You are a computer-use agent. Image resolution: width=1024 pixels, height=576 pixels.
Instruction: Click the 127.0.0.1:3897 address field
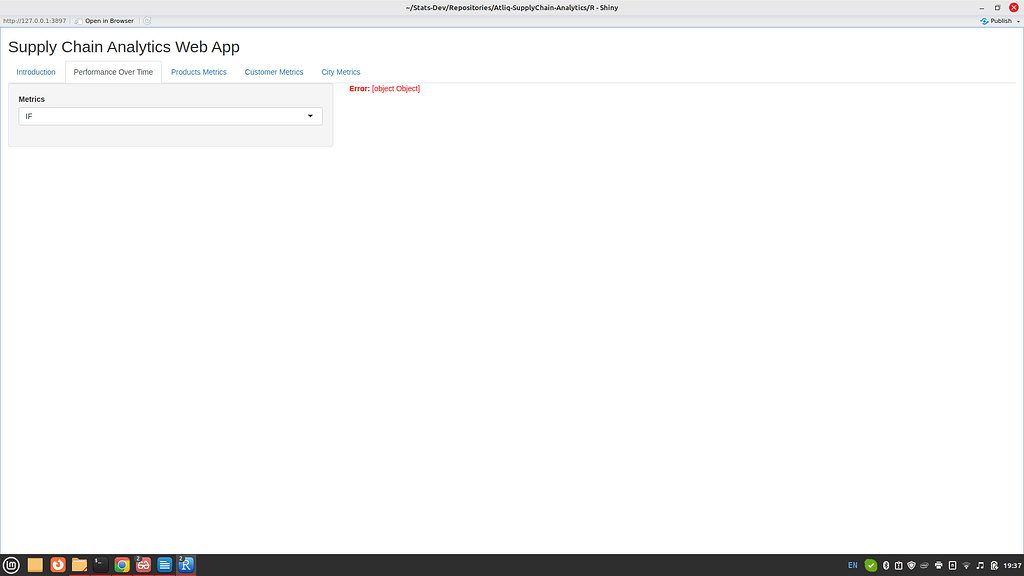coord(35,20)
